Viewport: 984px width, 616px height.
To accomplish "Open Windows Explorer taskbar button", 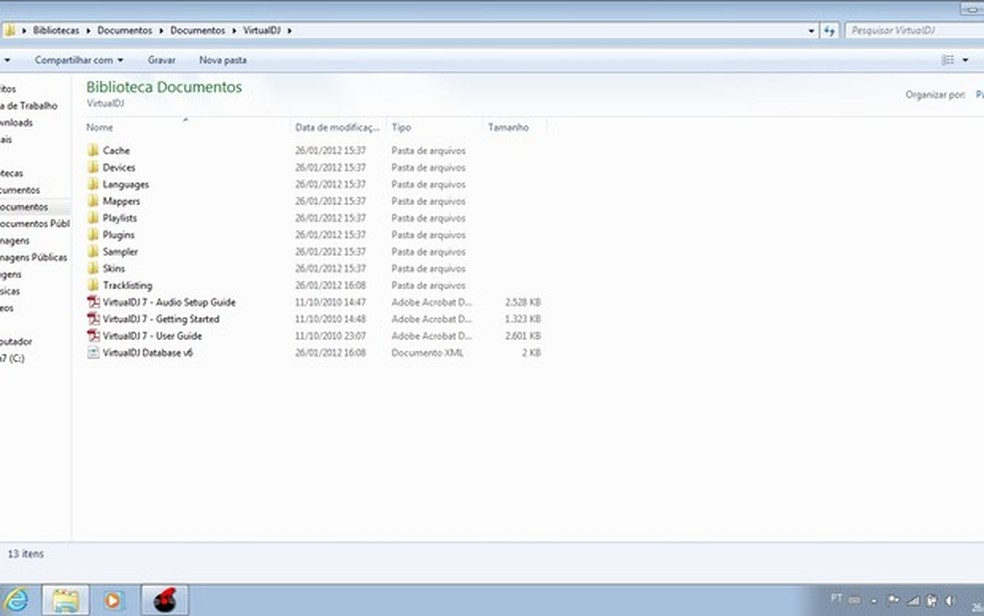I will tap(65, 600).
